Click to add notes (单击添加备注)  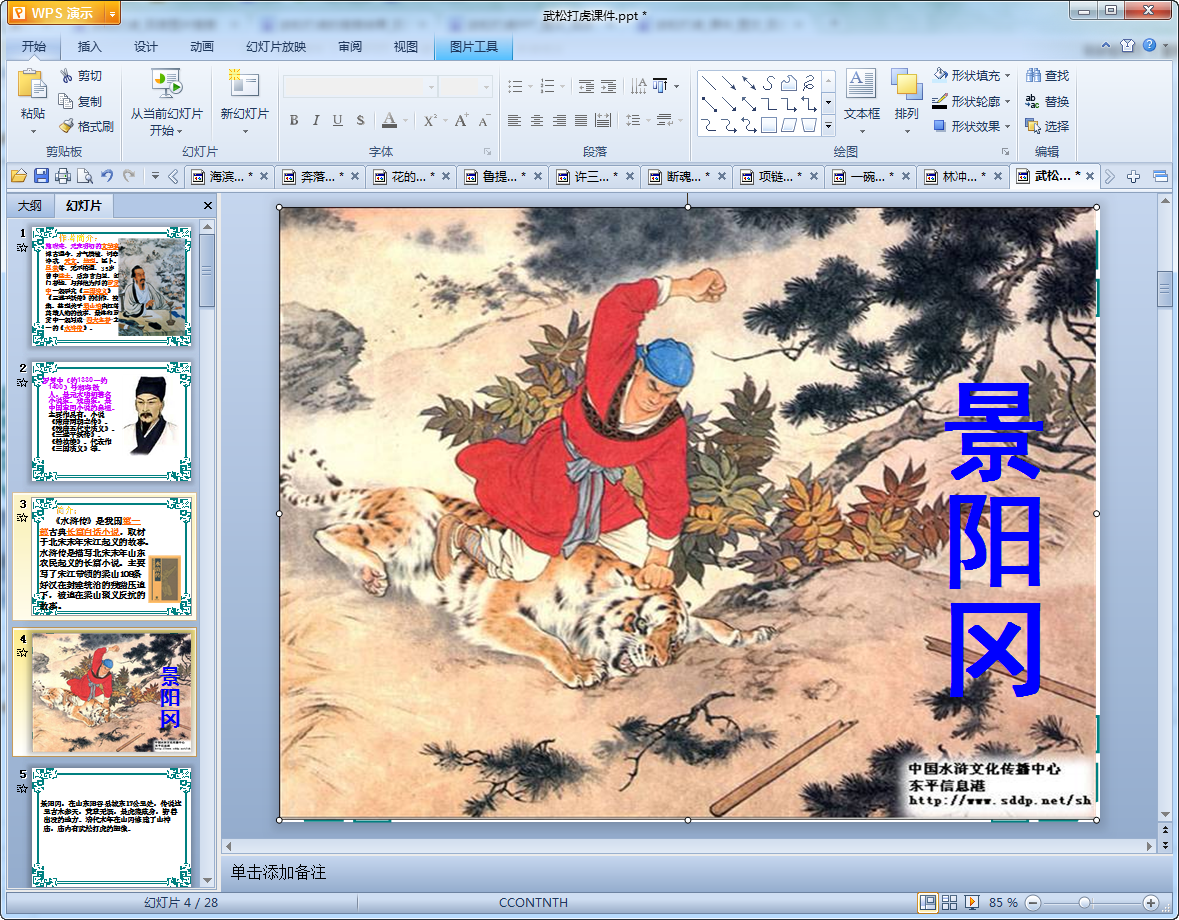point(278,872)
